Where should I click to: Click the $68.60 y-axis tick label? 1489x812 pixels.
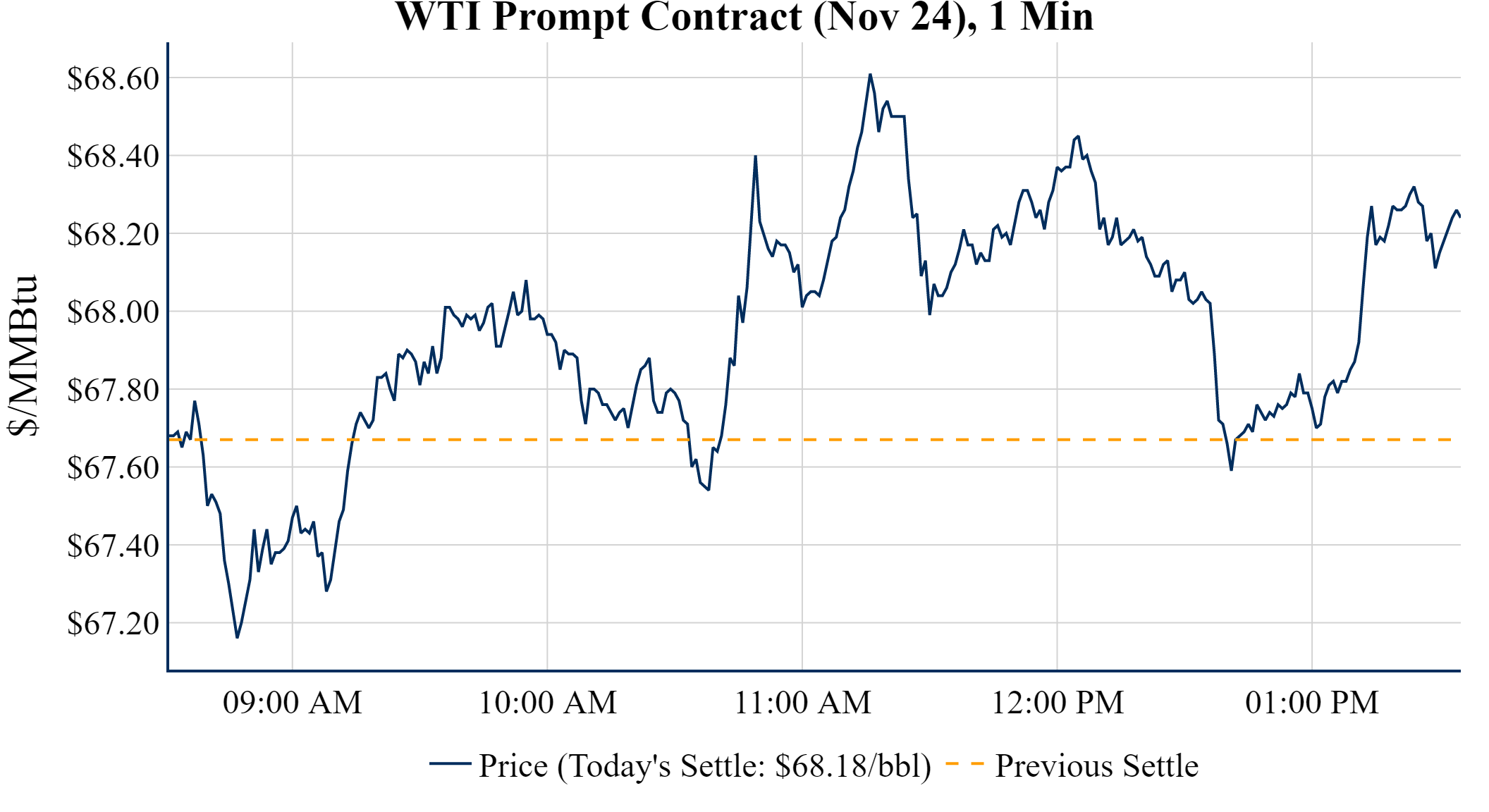coord(113,78)
